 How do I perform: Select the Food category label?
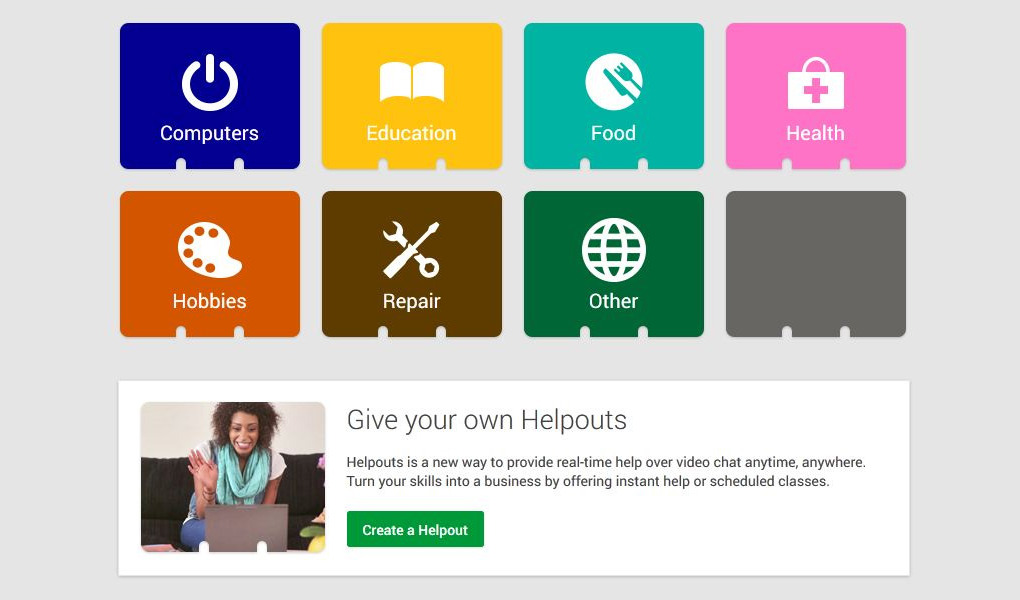point(613,133)
